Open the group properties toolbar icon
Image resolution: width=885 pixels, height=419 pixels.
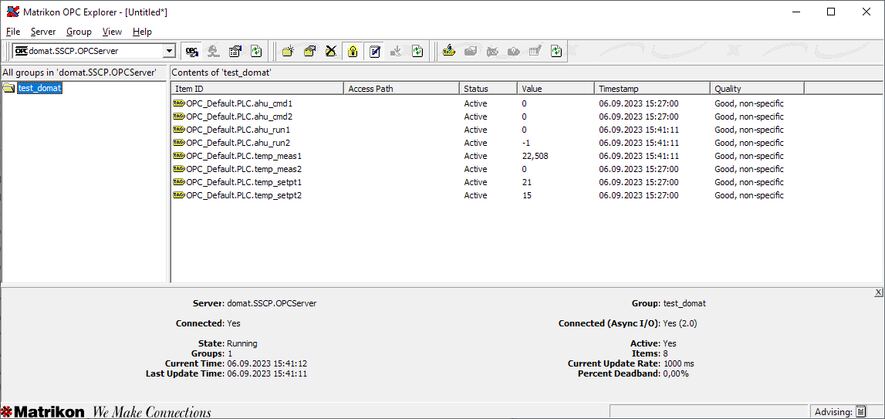(x=310, y=51)
